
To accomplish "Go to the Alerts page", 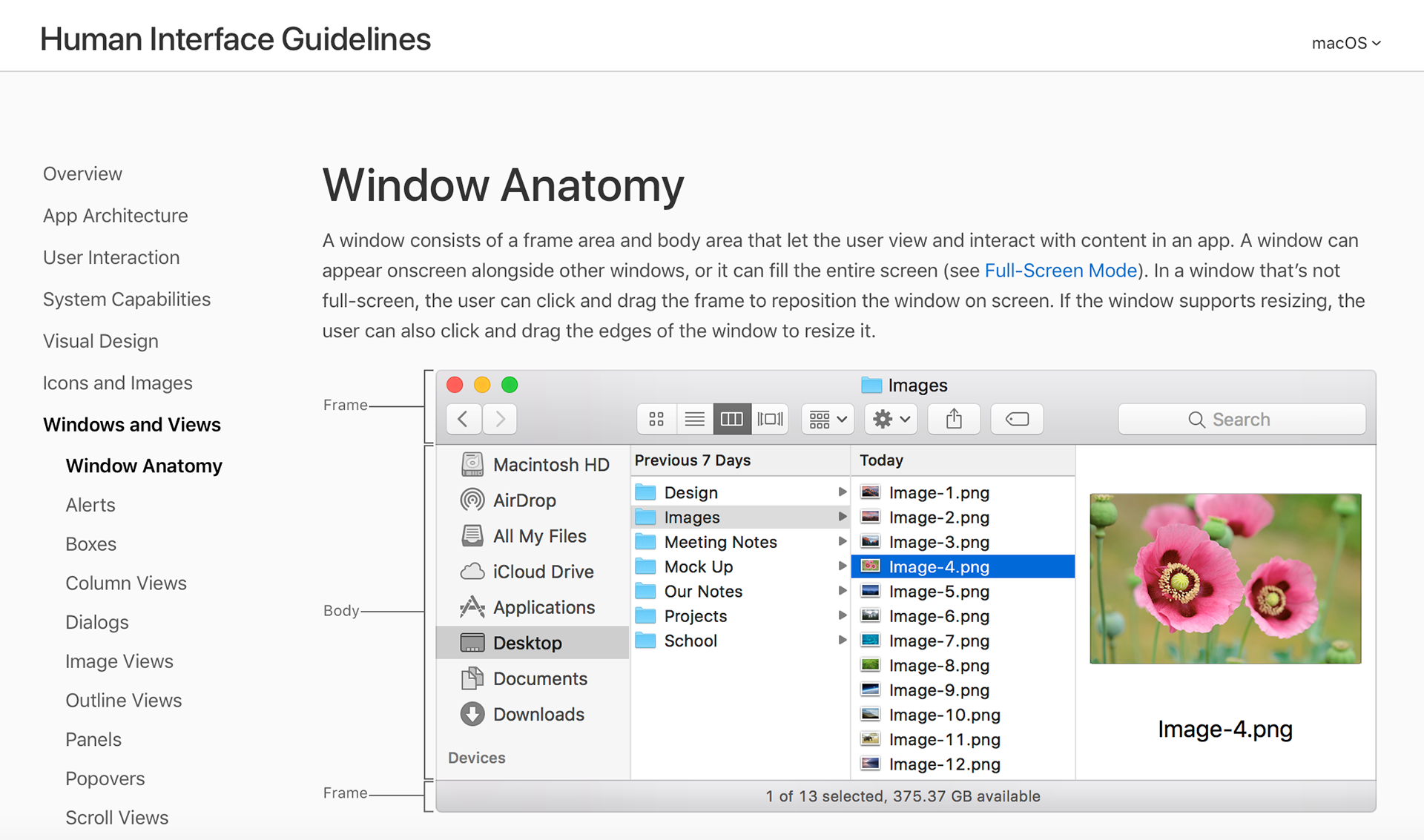I will click(90, 505).
